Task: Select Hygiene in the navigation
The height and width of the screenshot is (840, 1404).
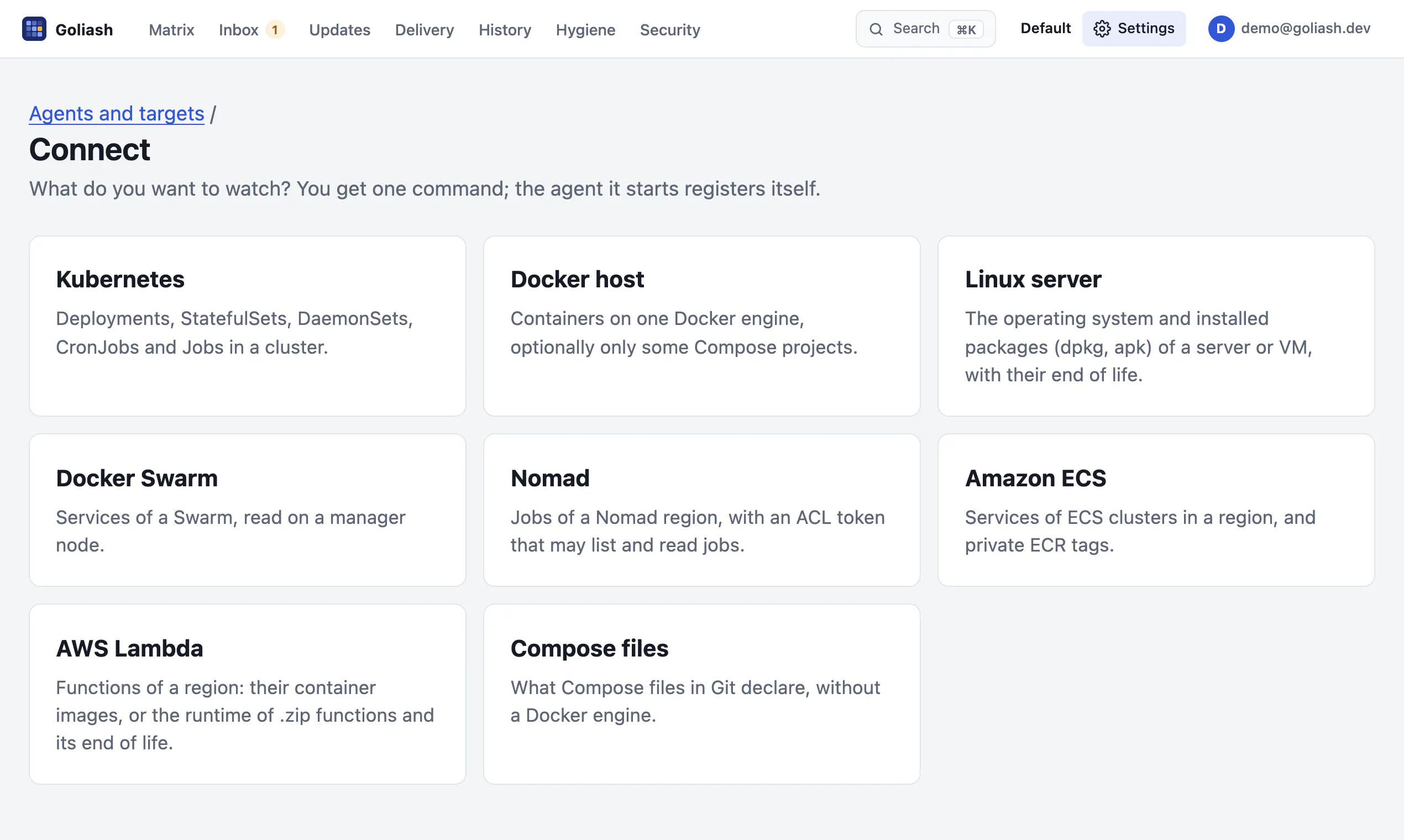Action: (x=585, y=29)
